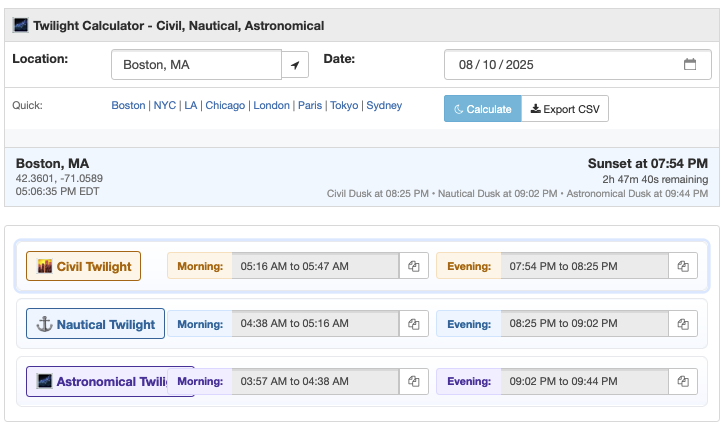The width and height of the screenshot is (728, 433).
Task: Copy Civil Twilight morning times
Action: 414,266
